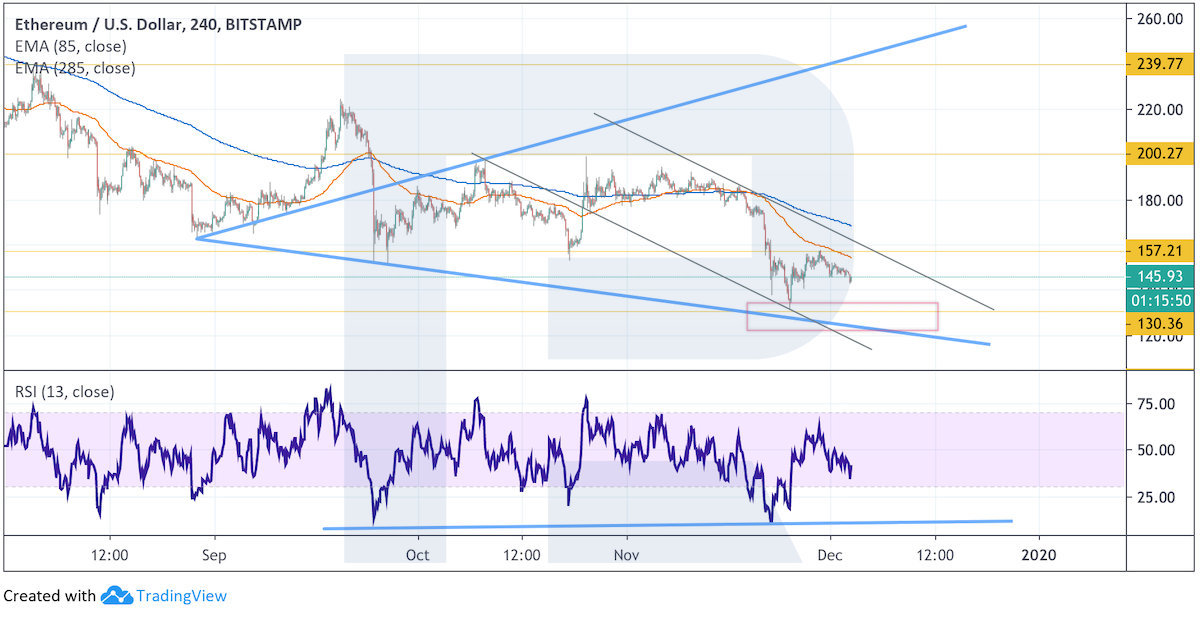Click the 260.00 price axis value

1159,19
